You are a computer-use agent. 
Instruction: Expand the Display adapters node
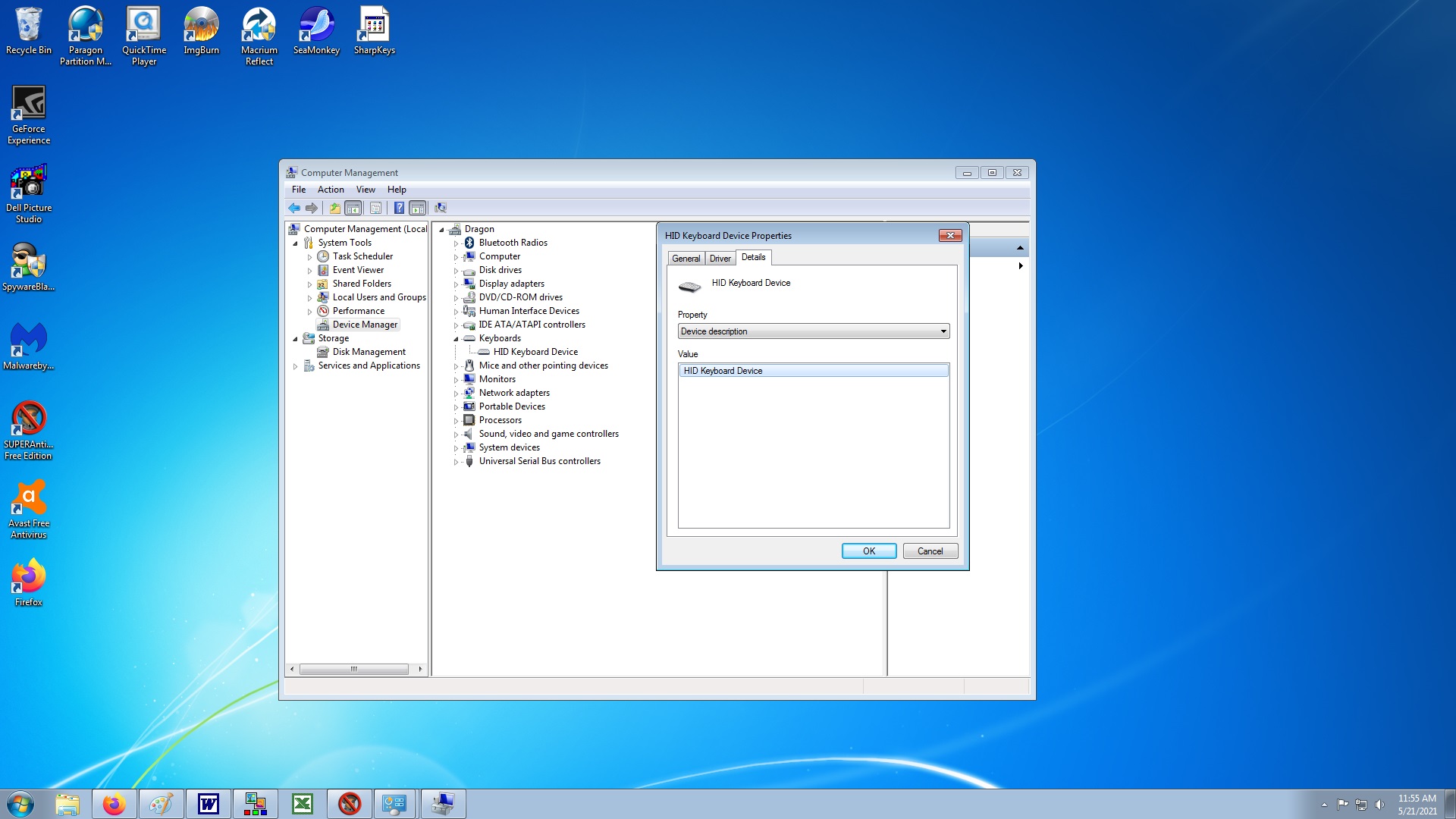click(x=456, y=284)
